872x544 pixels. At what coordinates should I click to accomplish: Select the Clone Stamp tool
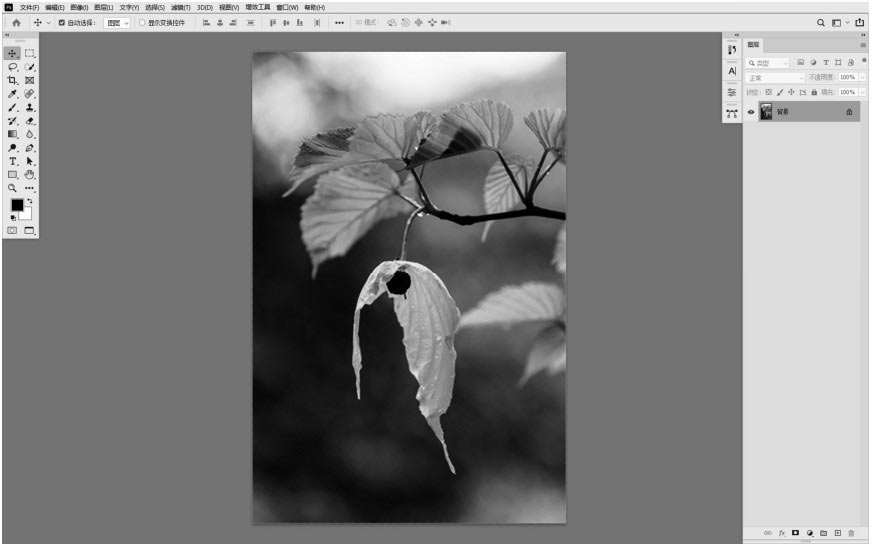pyautogui.click(x=29, y=107)
